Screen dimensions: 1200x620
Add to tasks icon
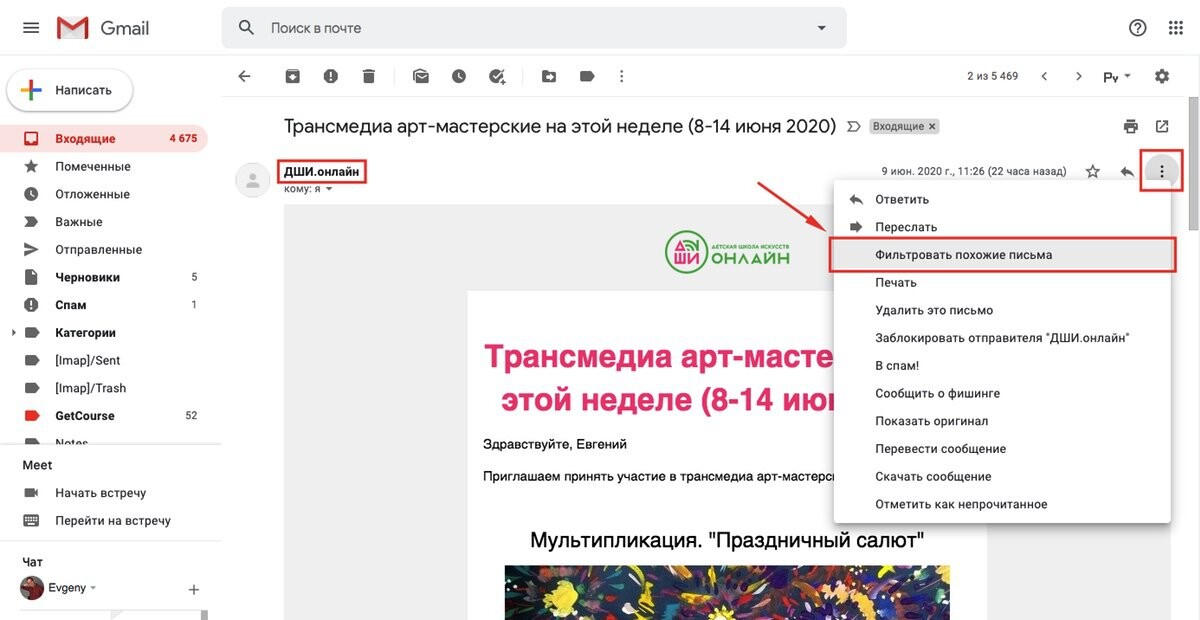point(497,76)
